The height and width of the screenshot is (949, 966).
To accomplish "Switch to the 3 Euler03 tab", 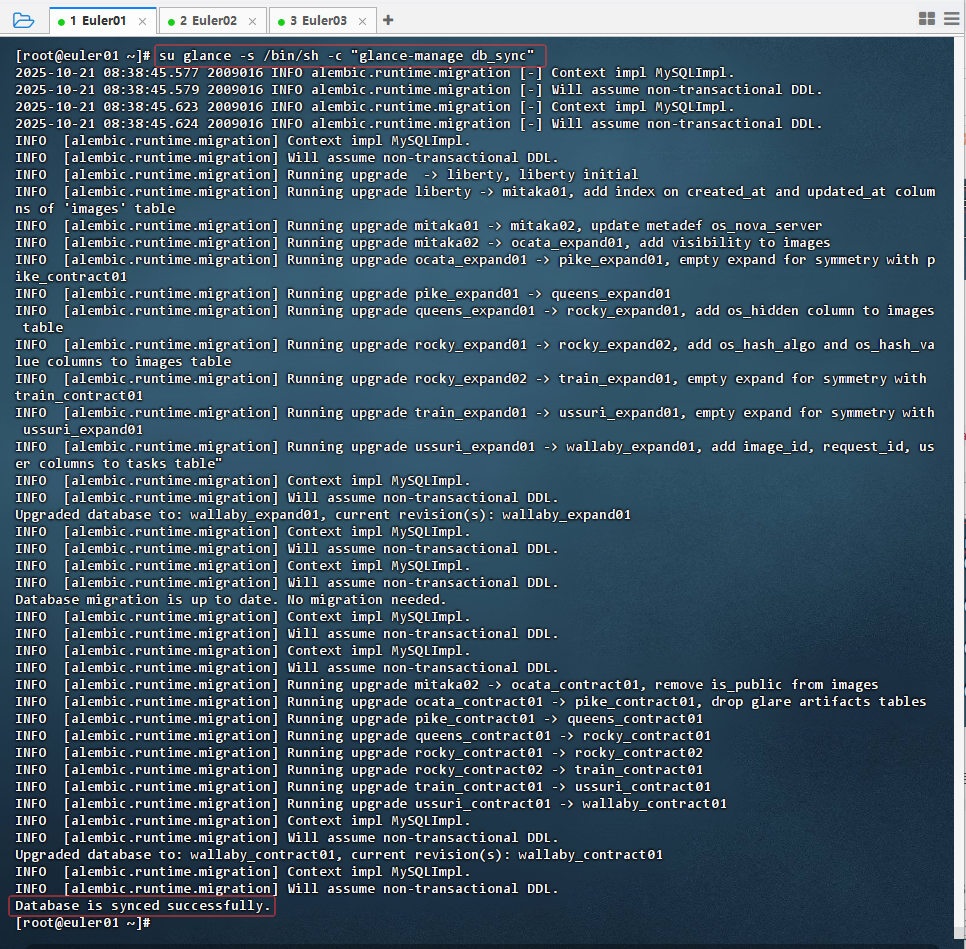I will pos(323,20).
